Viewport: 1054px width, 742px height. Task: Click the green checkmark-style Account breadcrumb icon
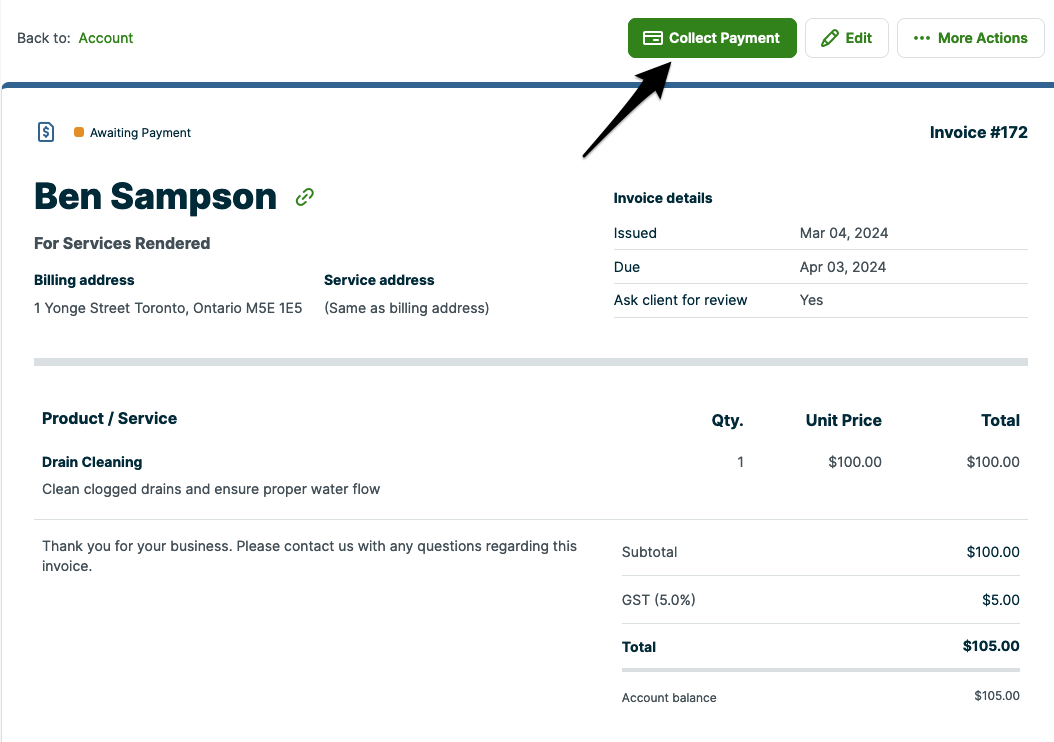point(106,37)
